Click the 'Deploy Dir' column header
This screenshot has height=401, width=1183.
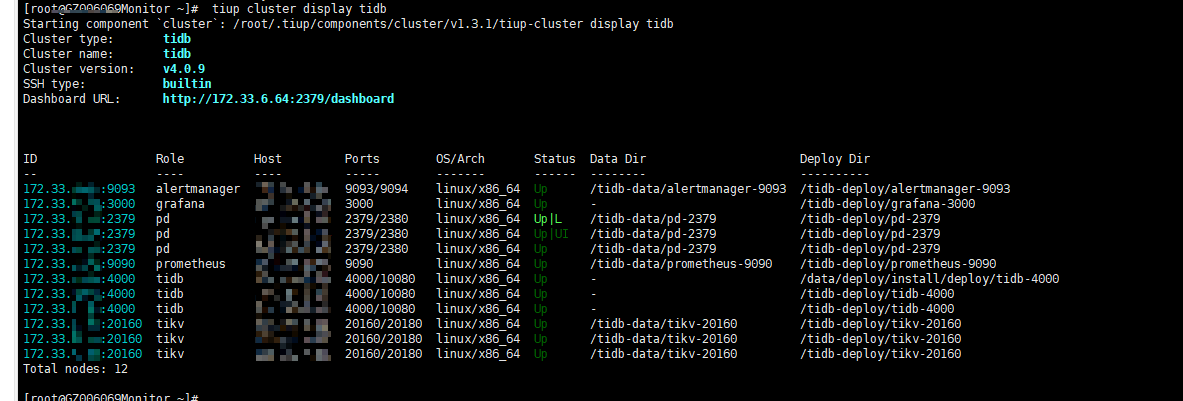tap(834, 159)
